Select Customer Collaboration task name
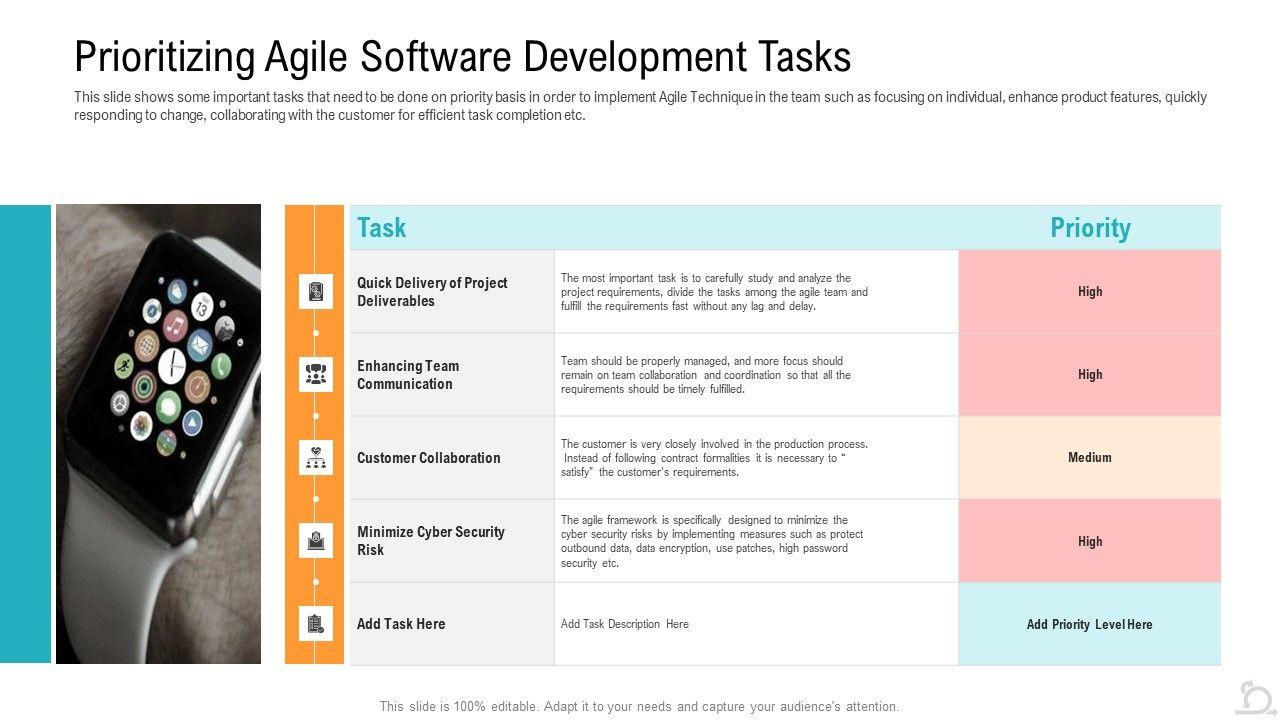The height and width of the screenshot is (720, 1280). [428, 458]
